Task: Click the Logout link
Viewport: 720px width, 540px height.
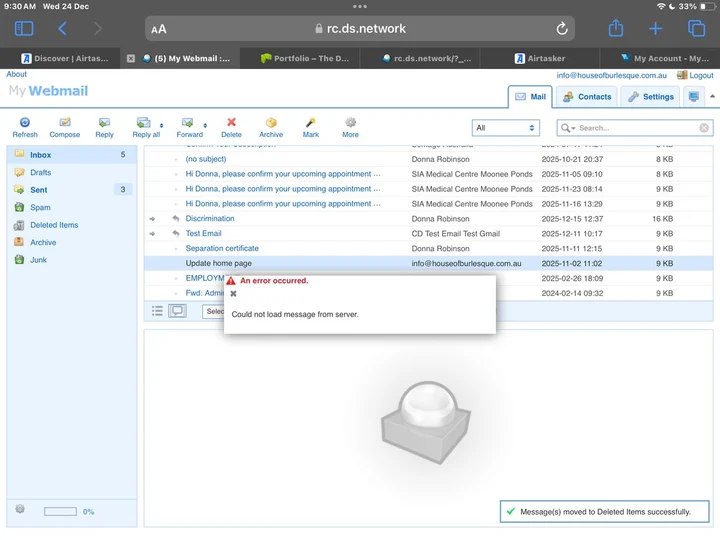Action: click(x=696, y=75)
